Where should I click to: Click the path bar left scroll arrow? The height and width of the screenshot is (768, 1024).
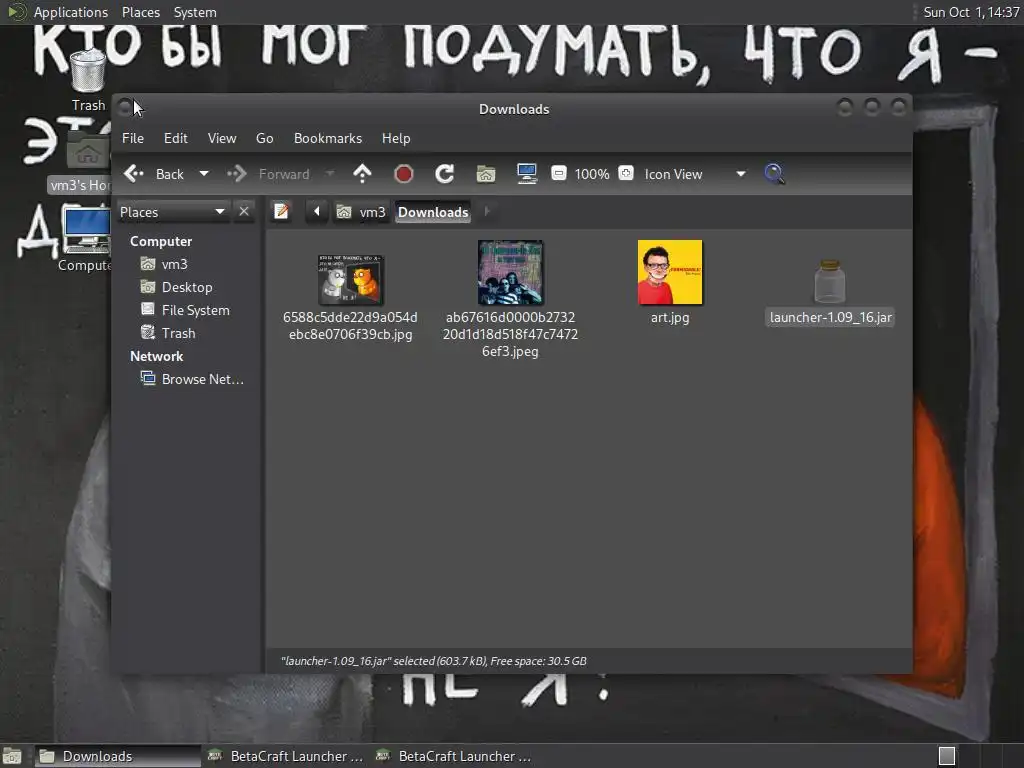(x=317, y=212)
